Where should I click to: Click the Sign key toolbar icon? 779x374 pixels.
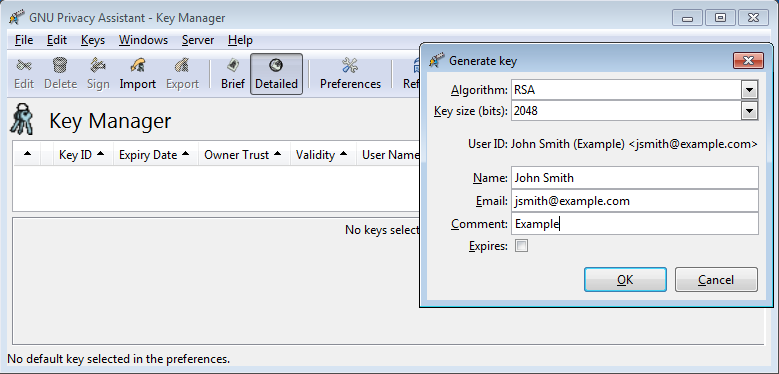[98, 74]
